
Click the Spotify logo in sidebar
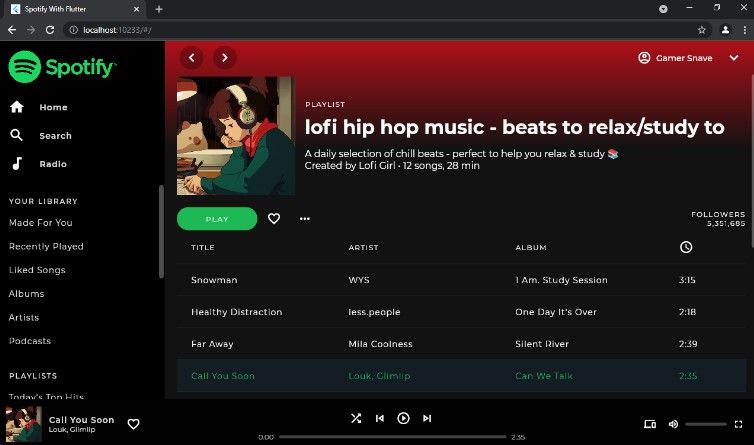[x=62, y=67]
